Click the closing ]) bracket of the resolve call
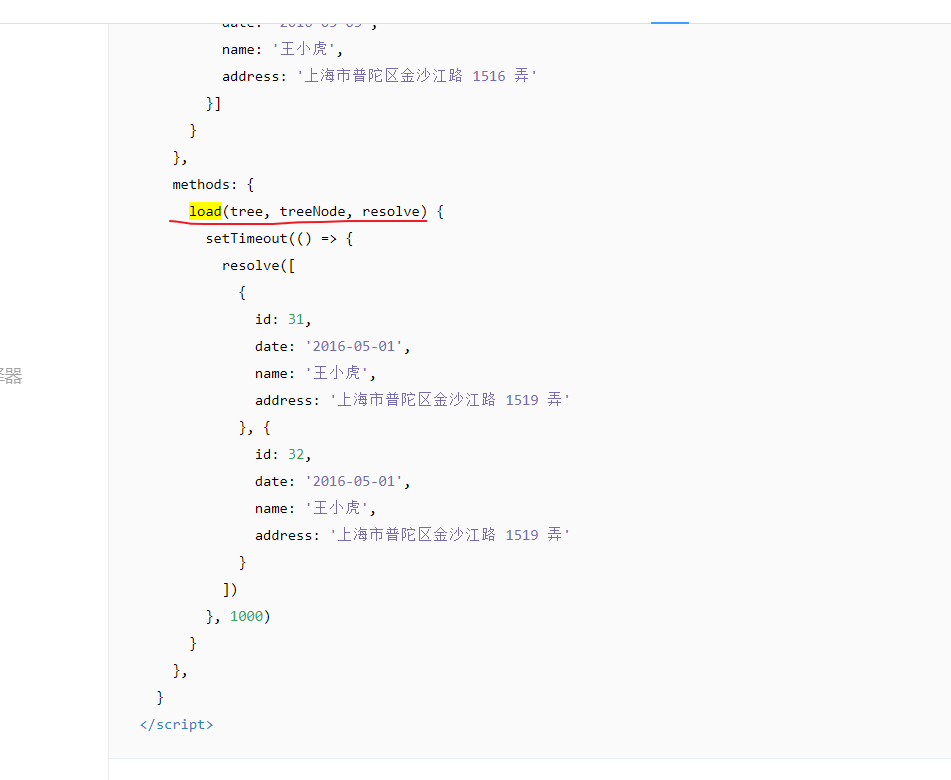Screen dimensions: 951x780 pos(228,589)
